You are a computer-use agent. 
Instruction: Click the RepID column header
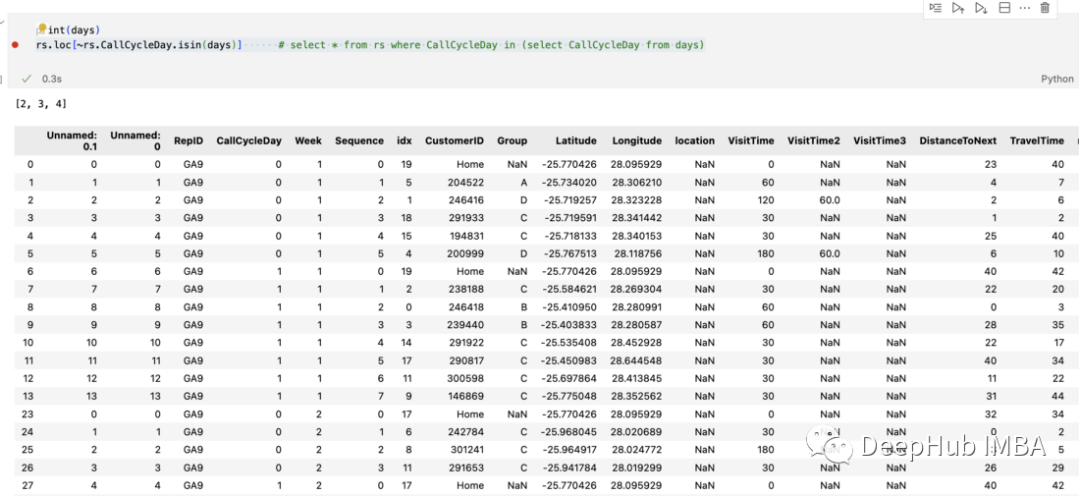pyautogui.click(x=188, y=141)
